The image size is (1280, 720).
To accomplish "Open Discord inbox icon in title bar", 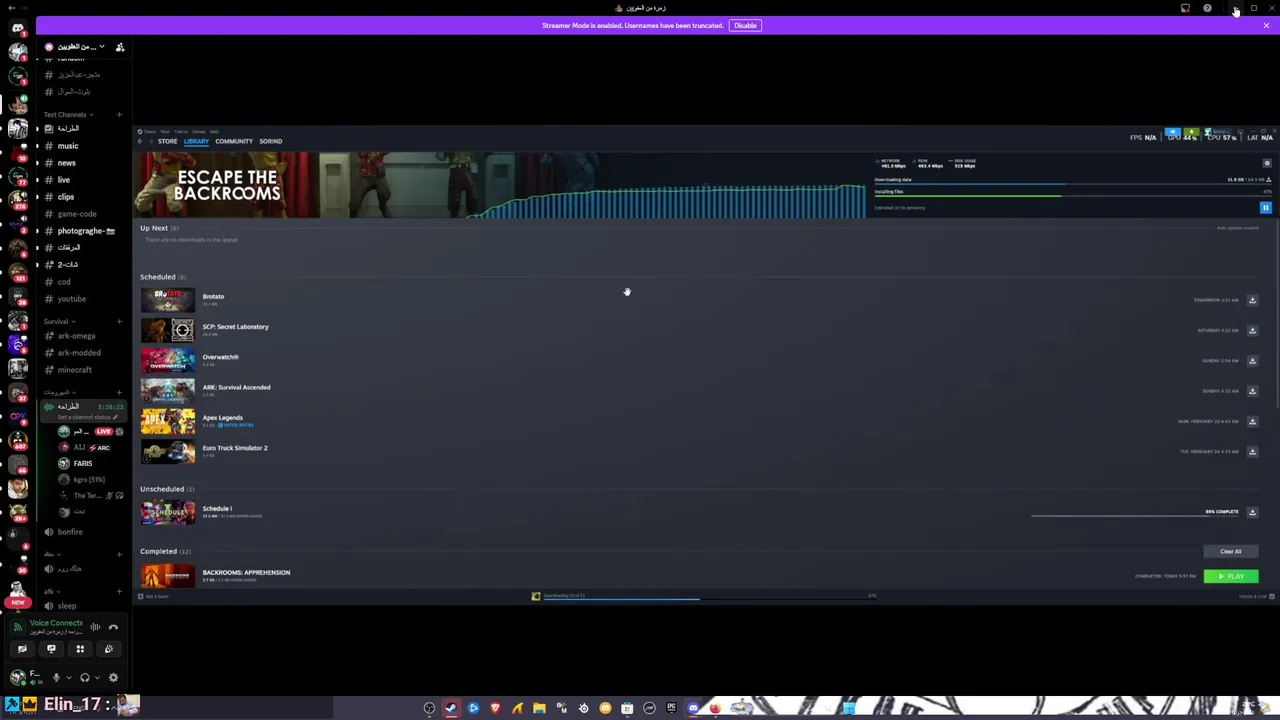I will point(1186,8).
